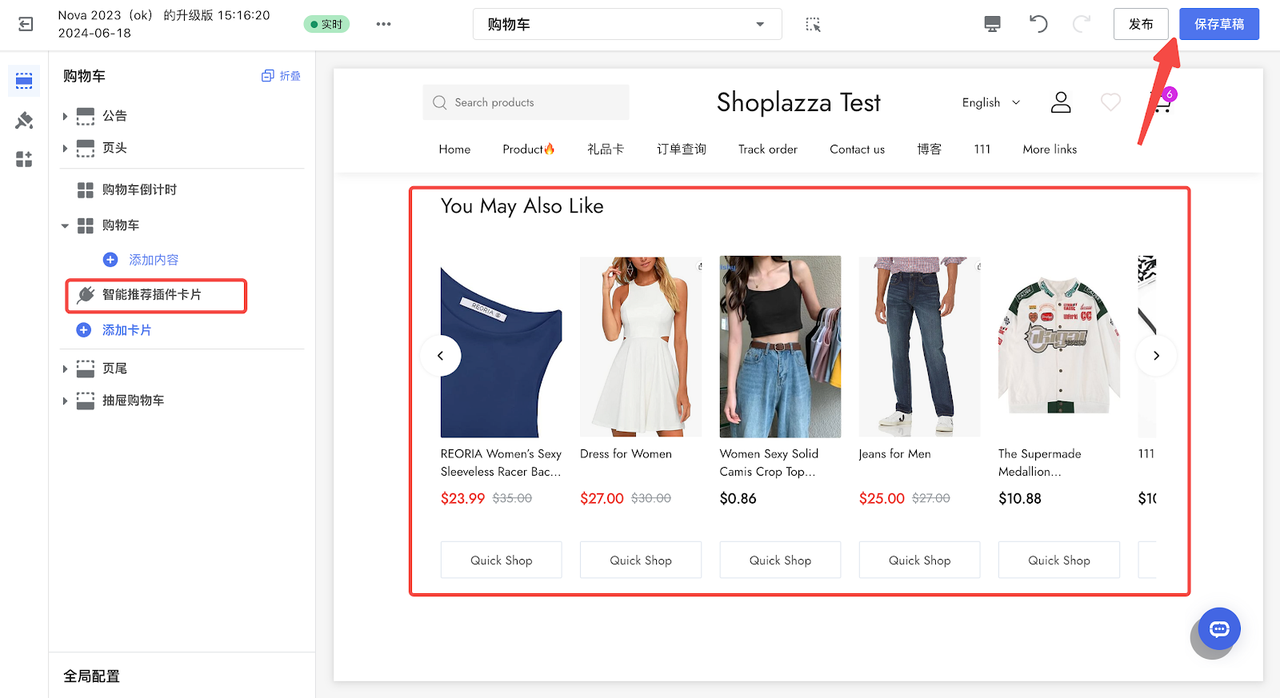Open the three-dot more options menu
This screenshot has height=698, width=1280.
click(x=383, y=23)
